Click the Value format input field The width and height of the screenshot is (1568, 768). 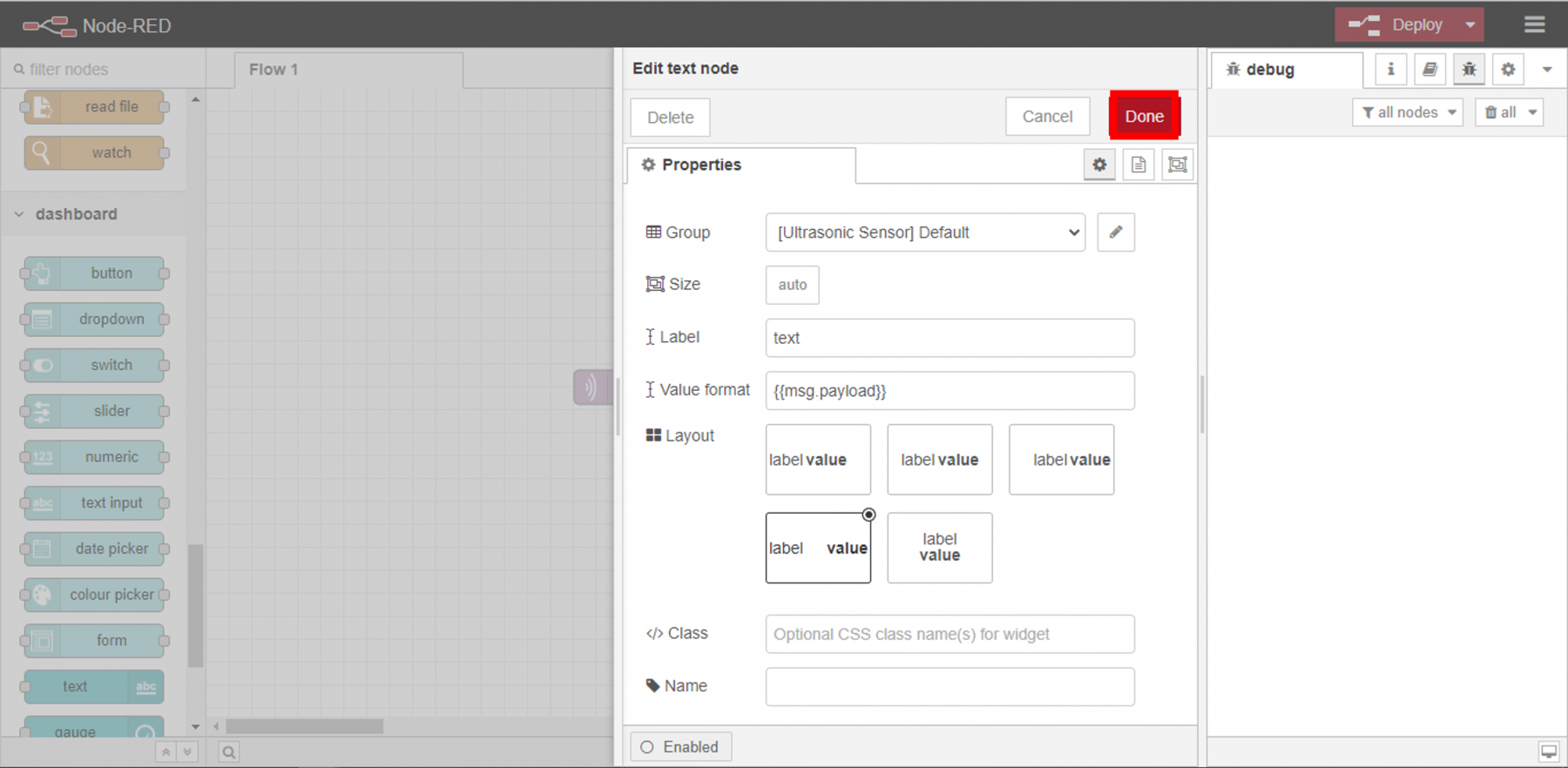point(950,391)
